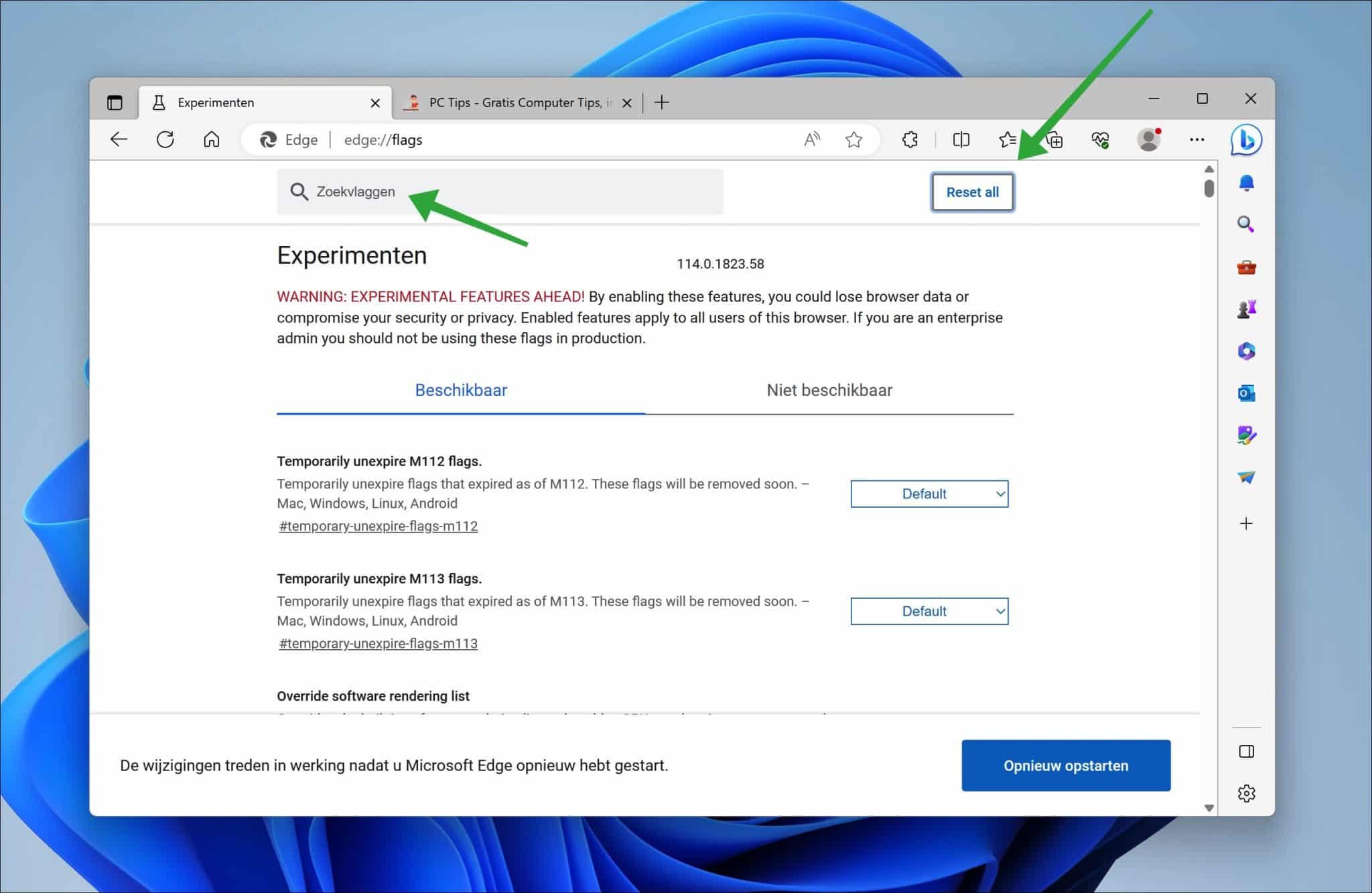Open Drop paper plane sidebar icon
1372x893 pixels.
1245,477
